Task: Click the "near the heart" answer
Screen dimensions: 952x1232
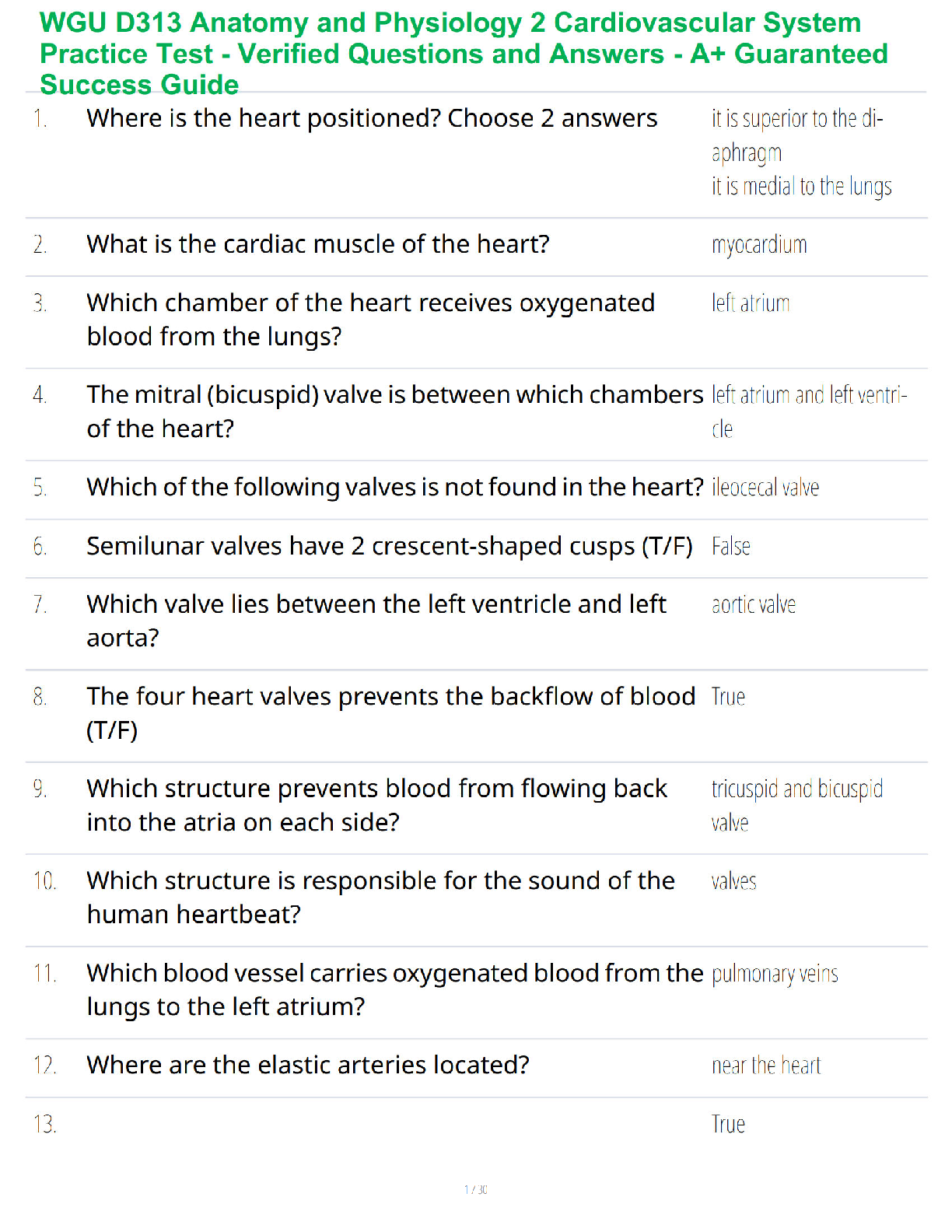Action: click(766, 1066)
